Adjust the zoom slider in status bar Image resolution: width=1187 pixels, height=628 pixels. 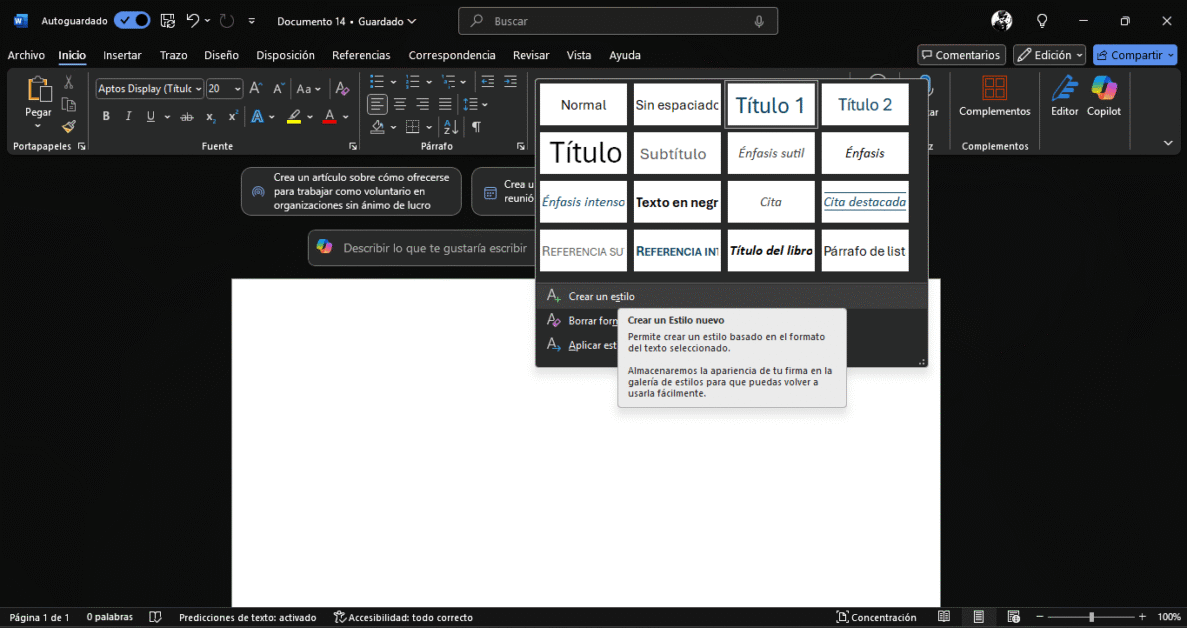point(1091,617)
